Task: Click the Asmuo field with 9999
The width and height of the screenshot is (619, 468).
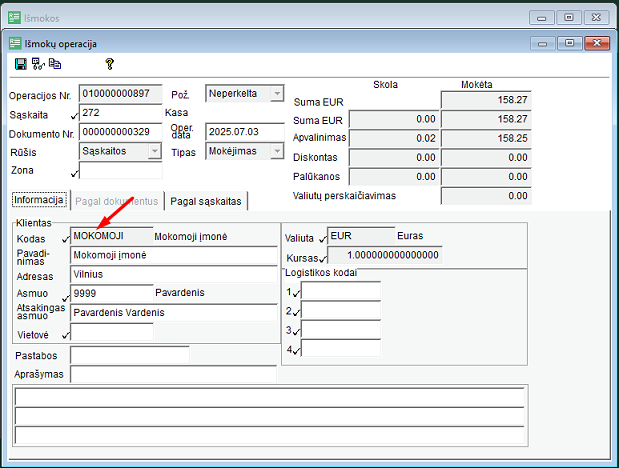Action: [112, 293]
